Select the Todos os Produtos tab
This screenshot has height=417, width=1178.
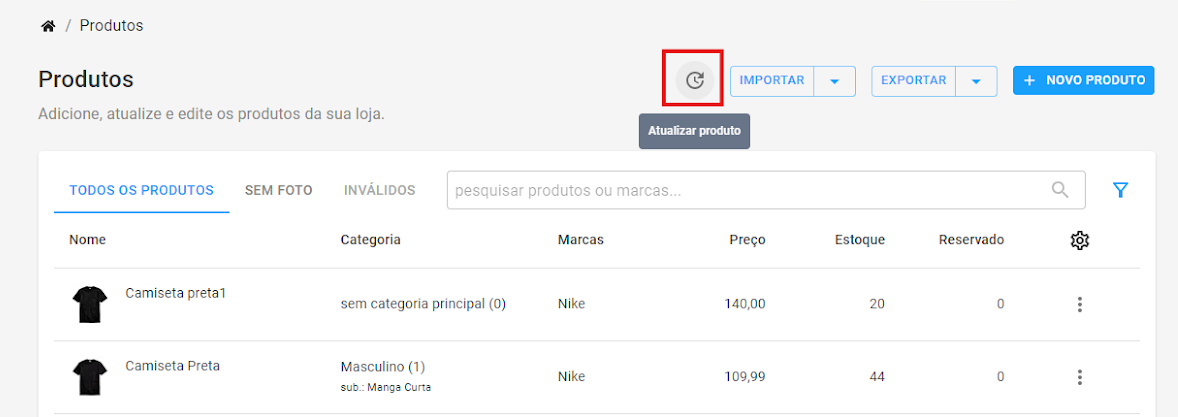pos(141,191)
